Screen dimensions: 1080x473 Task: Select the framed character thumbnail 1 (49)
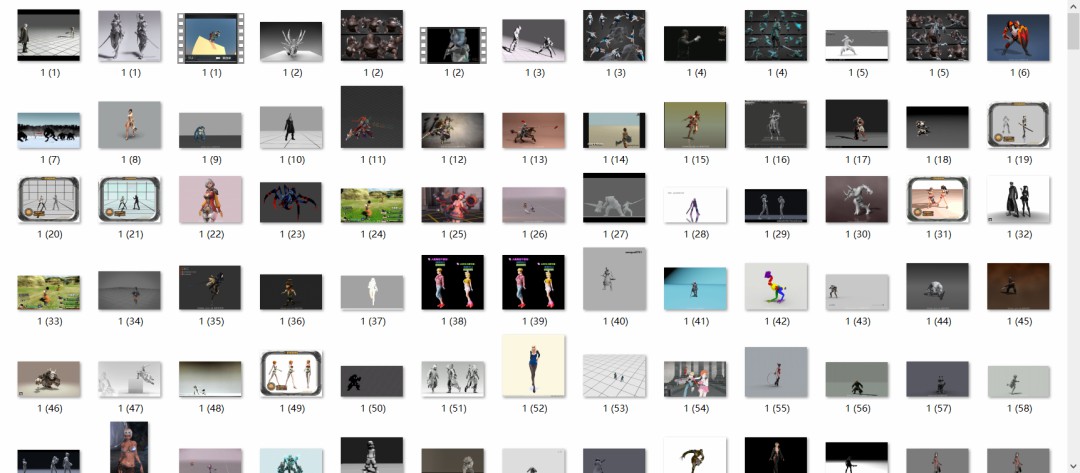291,374
